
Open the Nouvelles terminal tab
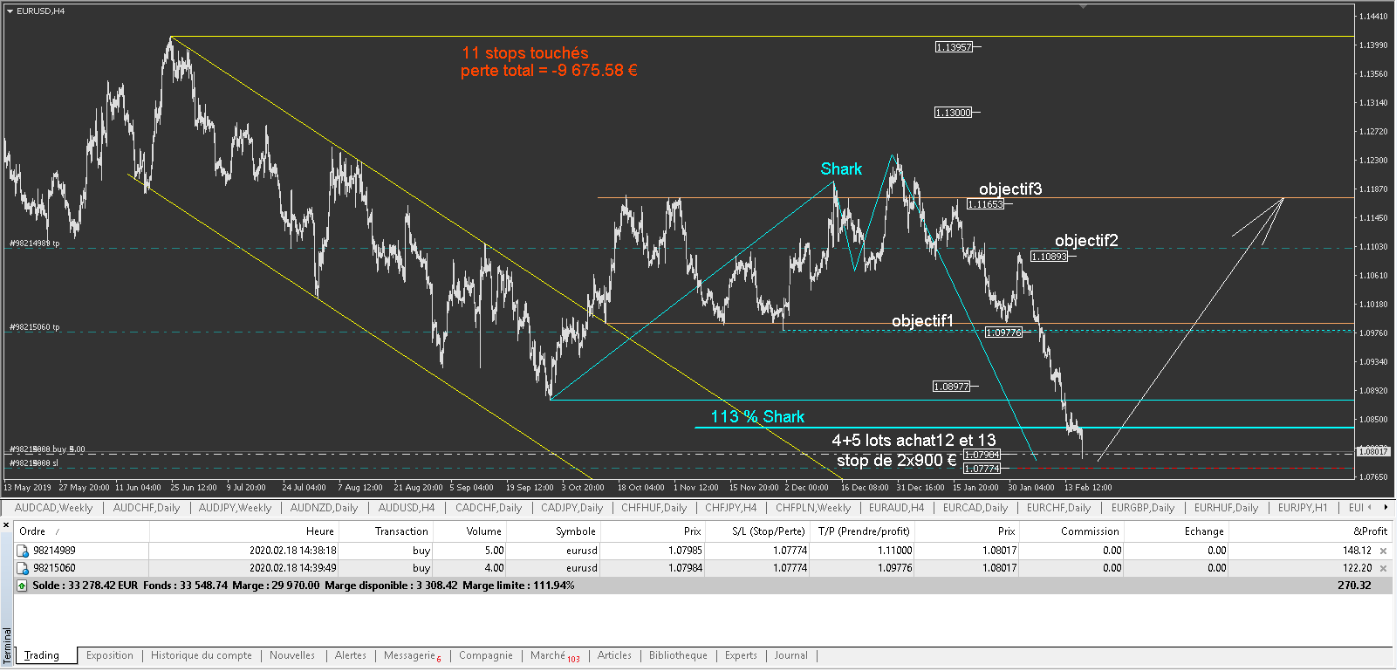[x=292, y=655]
